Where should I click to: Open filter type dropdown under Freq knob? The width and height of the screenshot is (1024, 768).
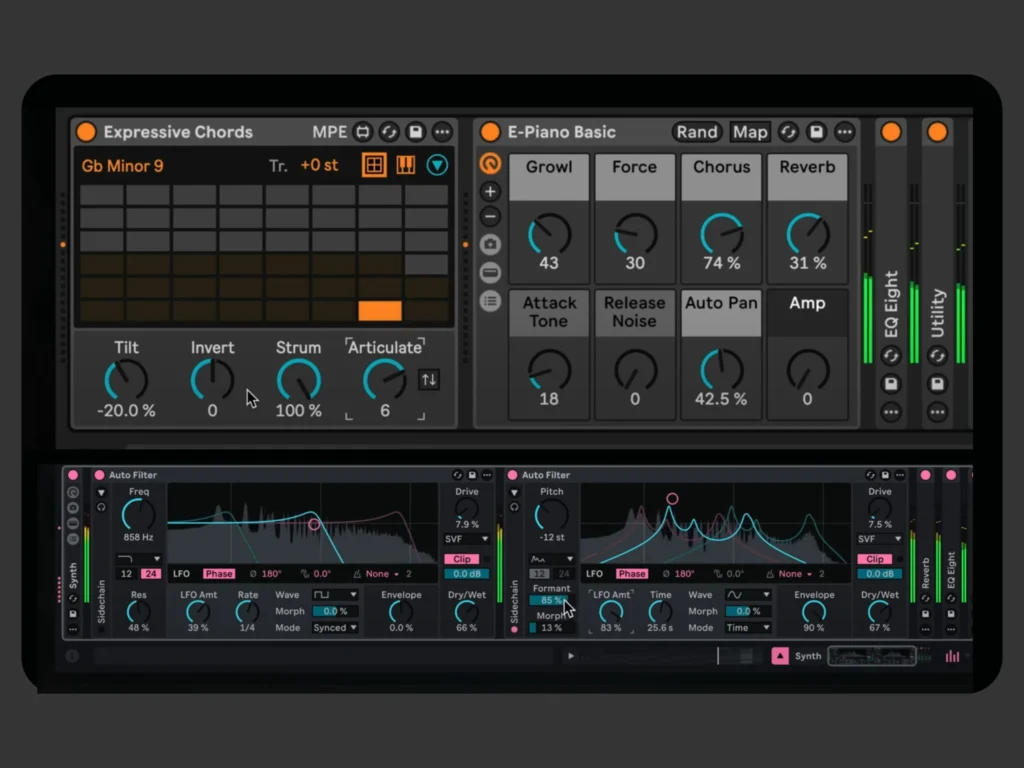click(x=138, y=559)
